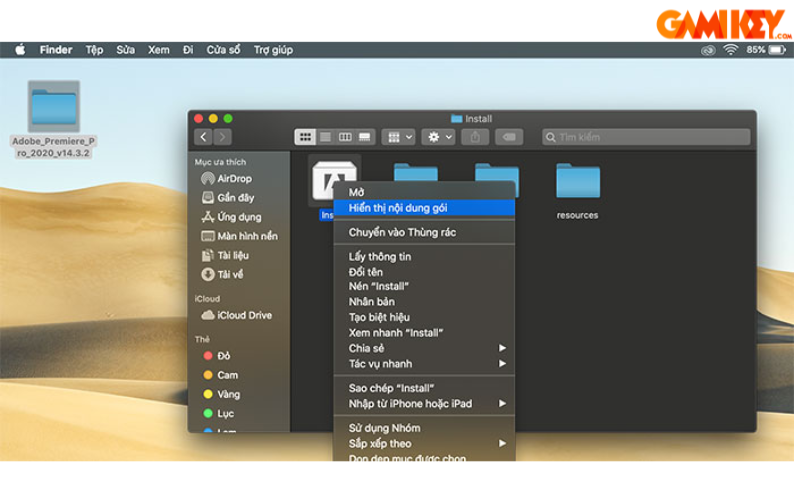This screenshot has width=800, height=500.
Task: Open the Trợ giúp menu
Action: [273, 50]
